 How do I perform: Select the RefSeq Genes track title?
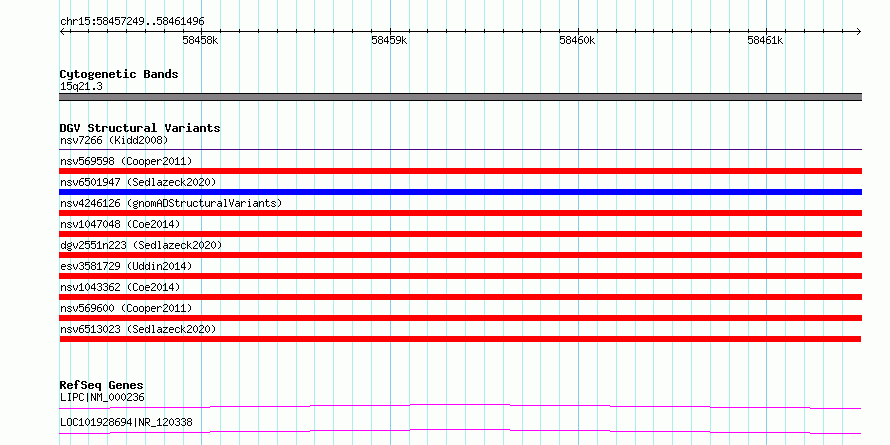[102, 385]
